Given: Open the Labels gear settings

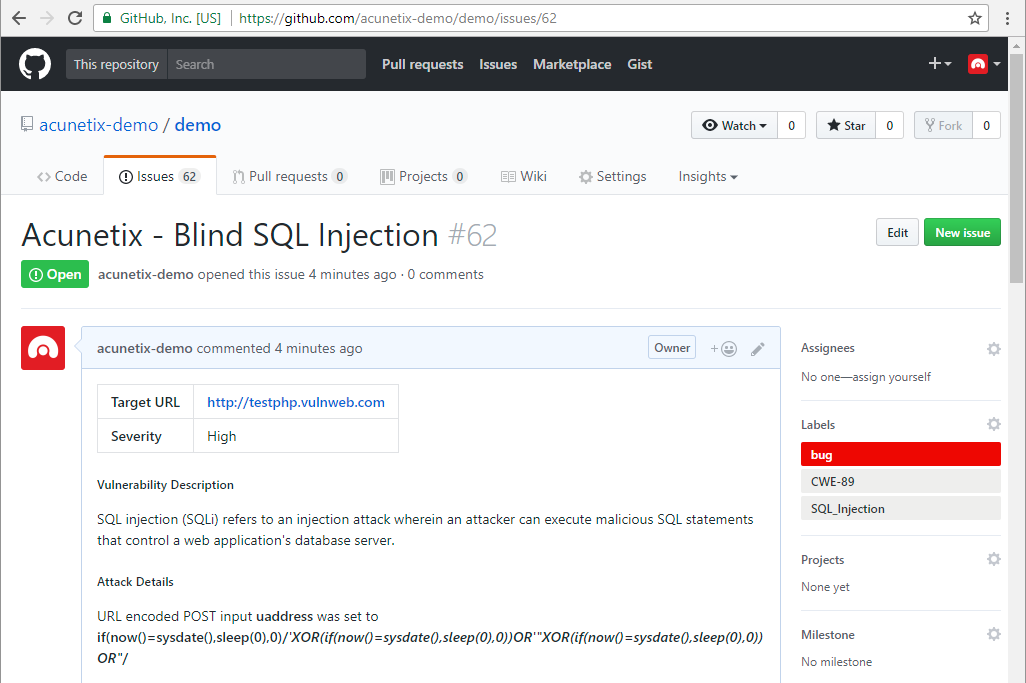Looking at the screenshot, I should pyautogui.click(x=994, y=424).
